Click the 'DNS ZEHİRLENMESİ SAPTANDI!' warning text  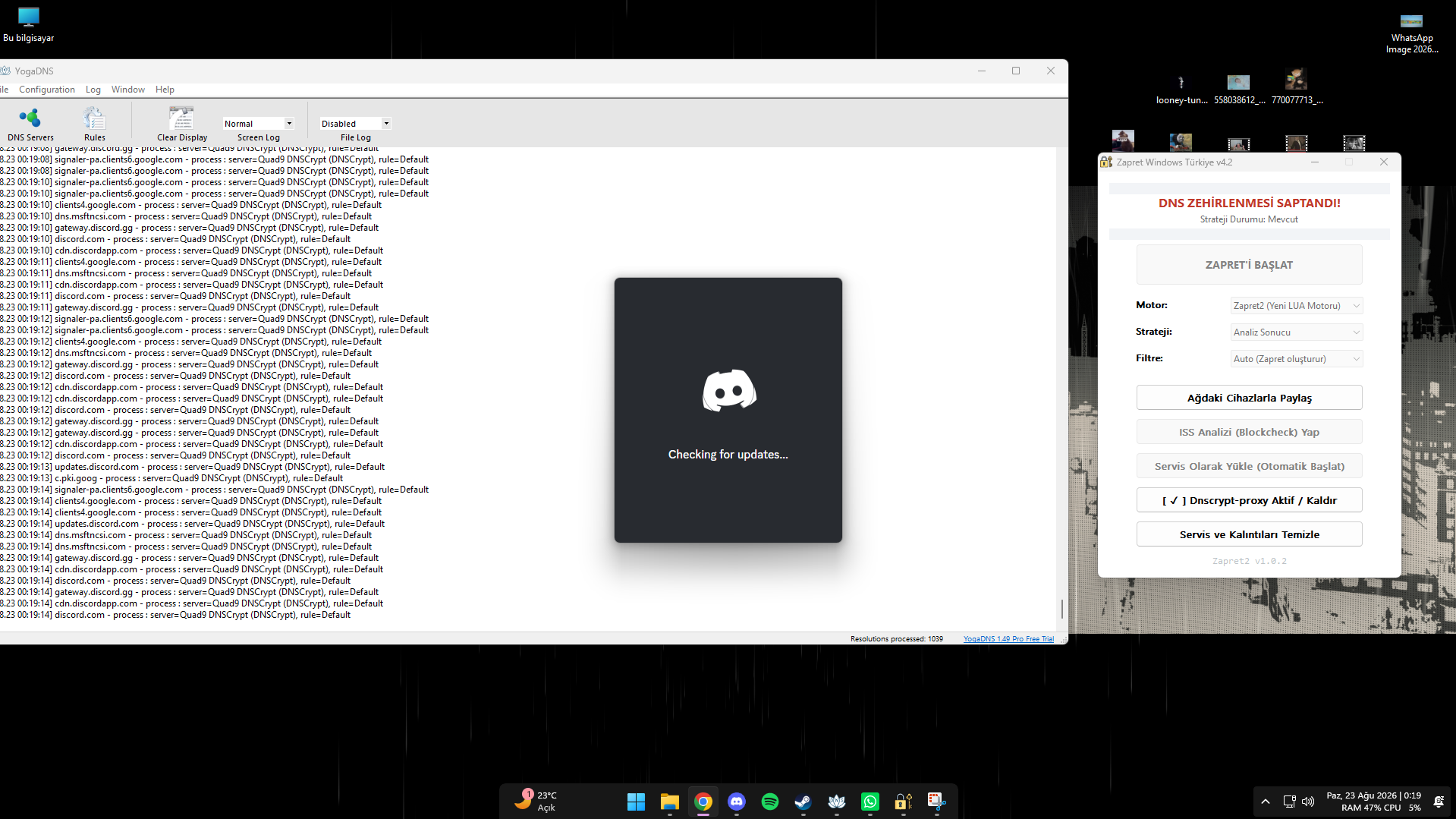[1249, 203]
